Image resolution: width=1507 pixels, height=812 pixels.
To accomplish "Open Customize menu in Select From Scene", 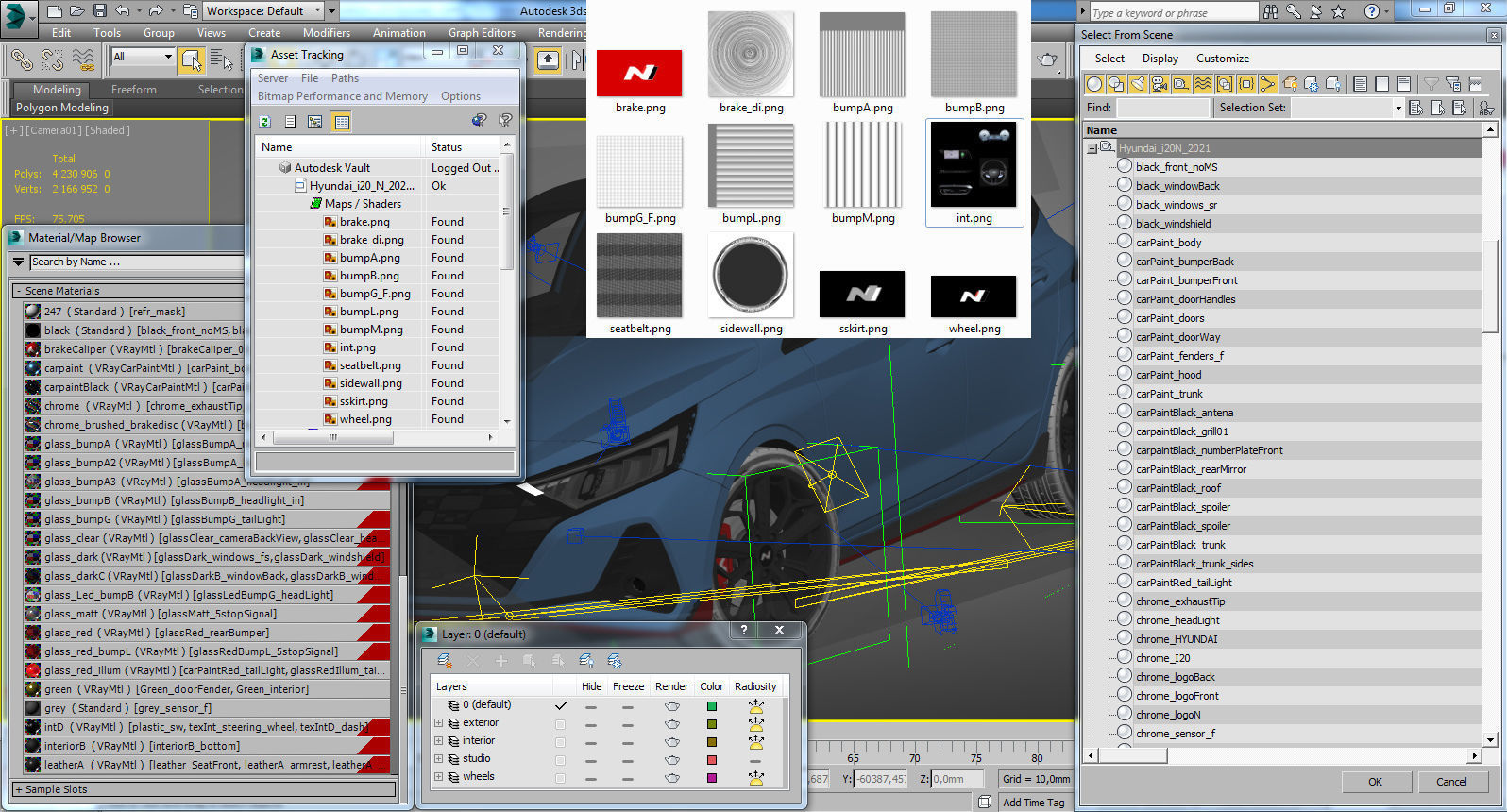I will [x=1223, y=59].
